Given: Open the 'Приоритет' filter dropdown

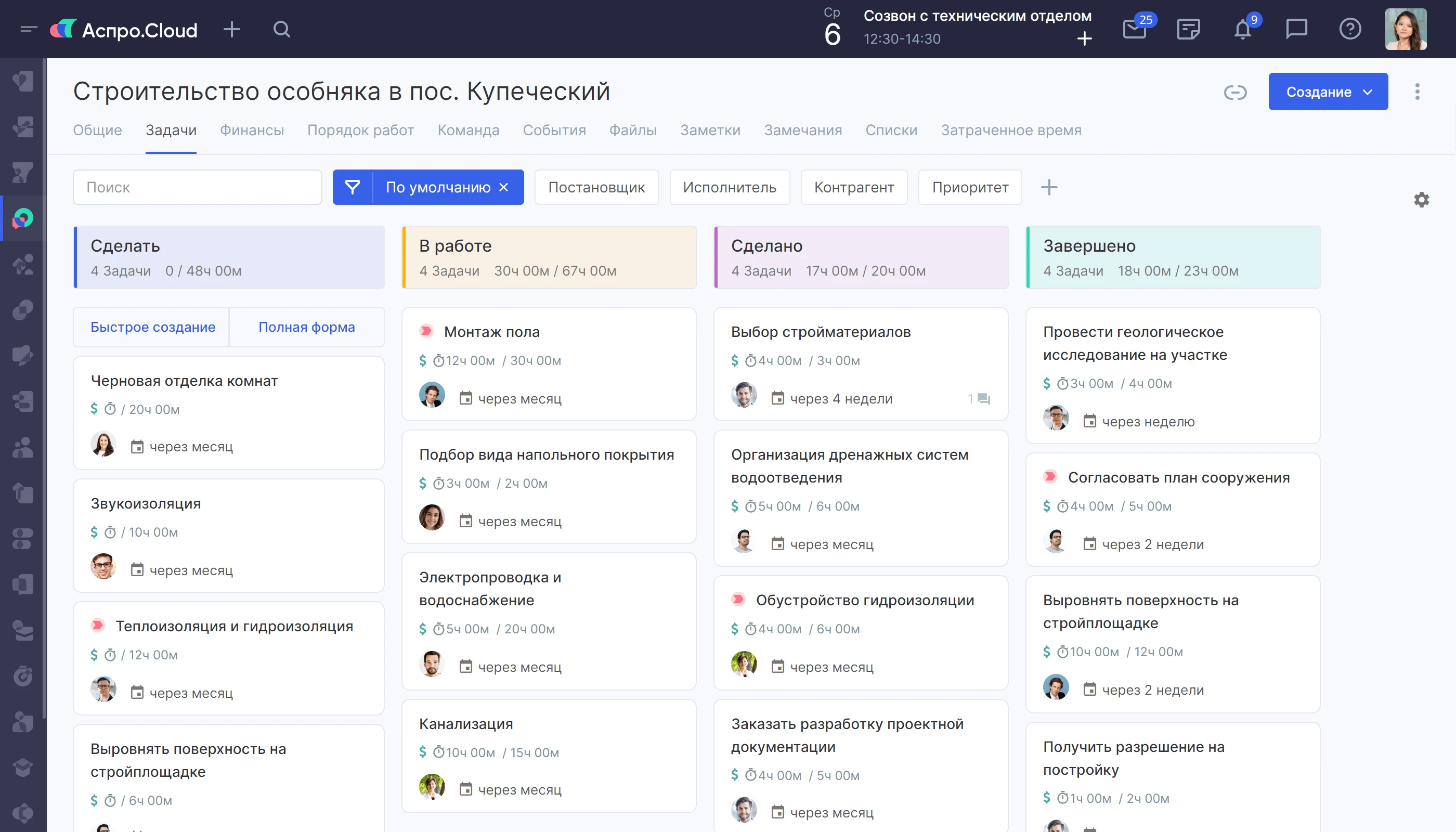Looking at the screenshot, I should (970, 187).
